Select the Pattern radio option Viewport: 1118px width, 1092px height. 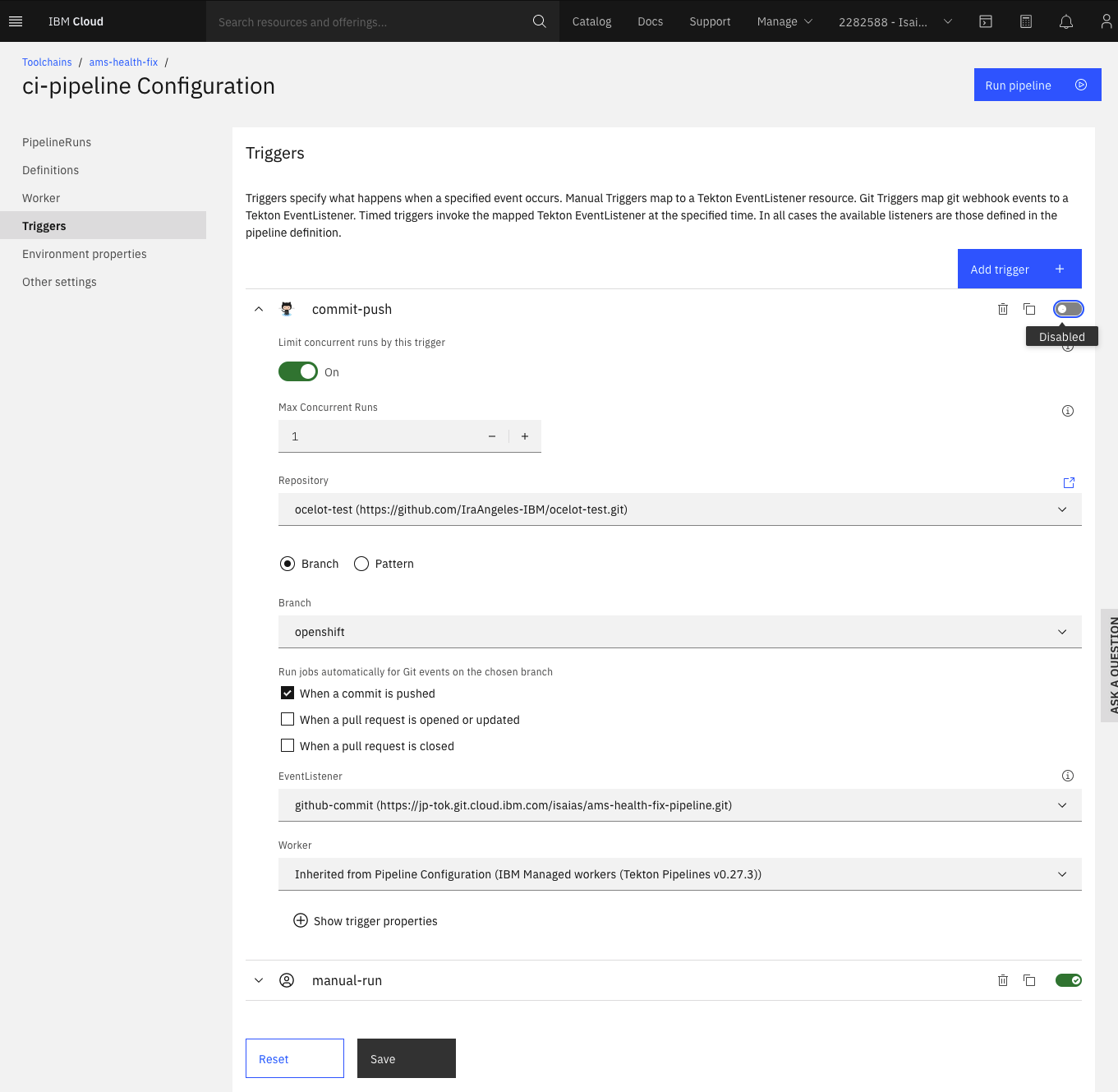coord(361,564)
